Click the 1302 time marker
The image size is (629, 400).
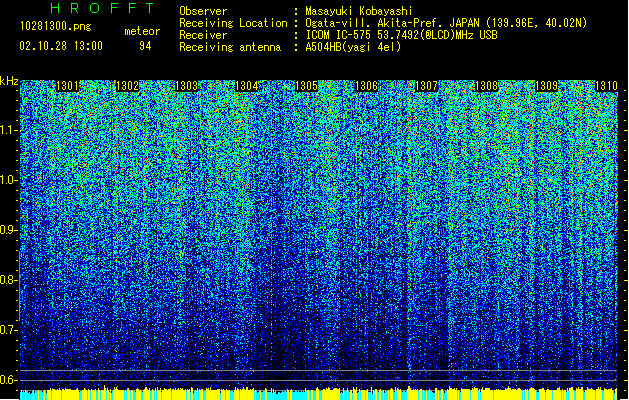pyautogui.click(x=127, y=86)
